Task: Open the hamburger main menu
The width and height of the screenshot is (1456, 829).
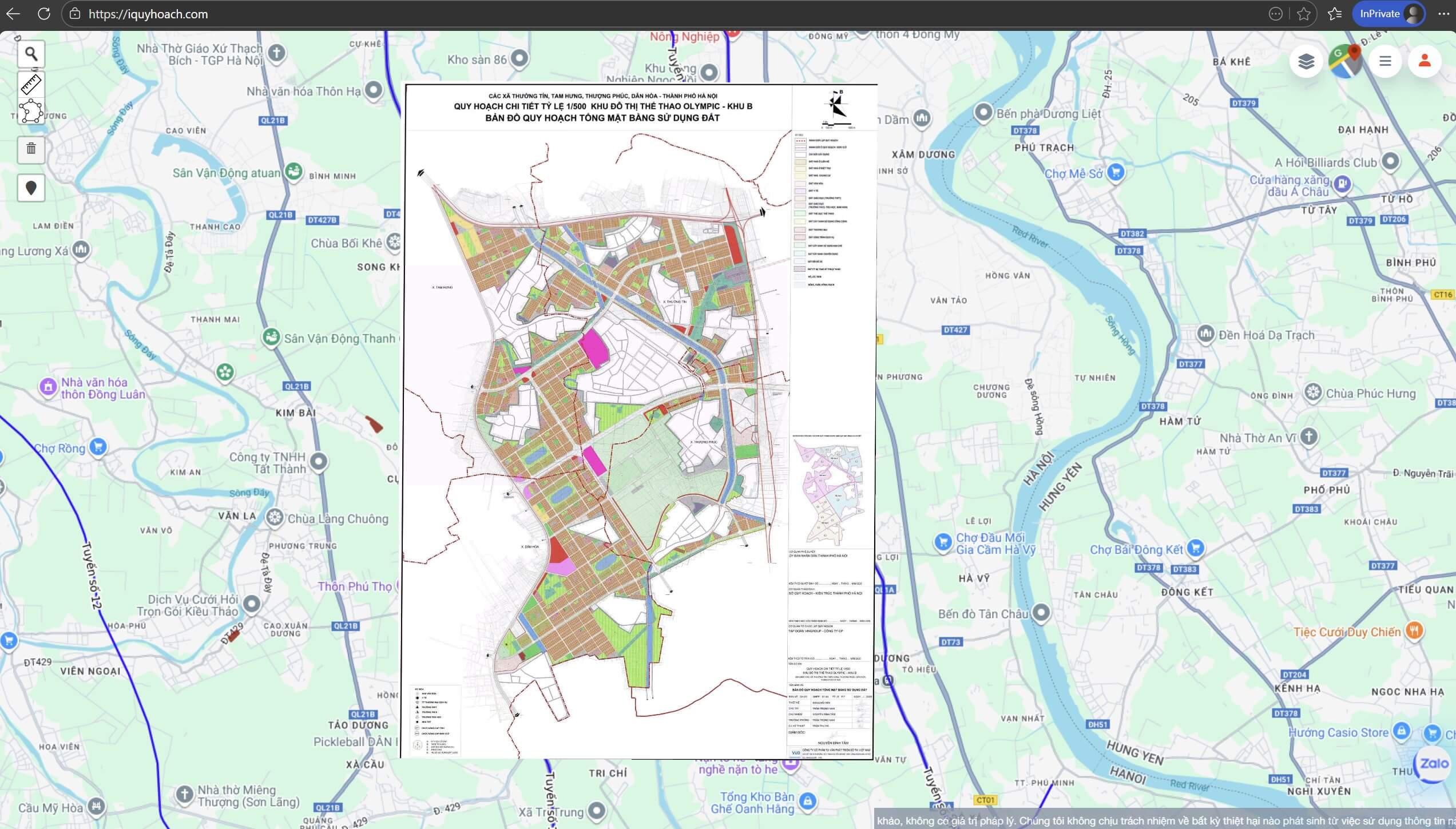Action: [x=1385, y=61]
